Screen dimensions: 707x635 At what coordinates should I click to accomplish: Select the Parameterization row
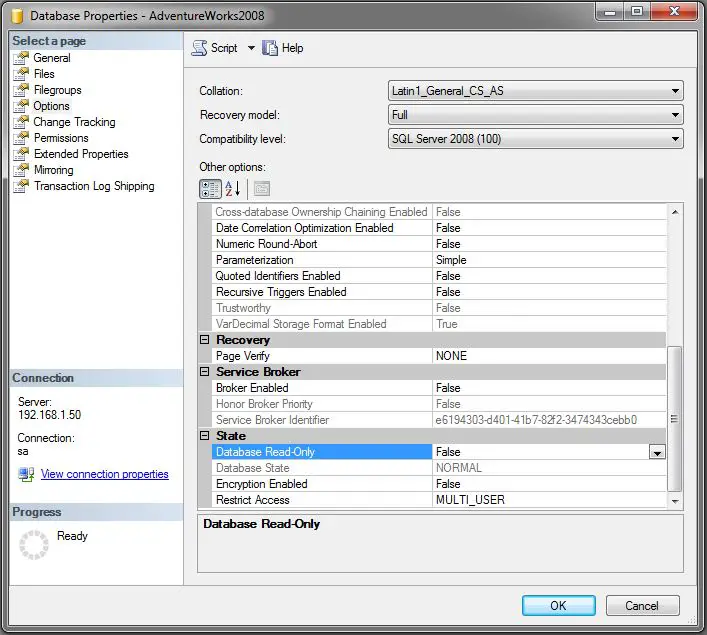(439, 260)
